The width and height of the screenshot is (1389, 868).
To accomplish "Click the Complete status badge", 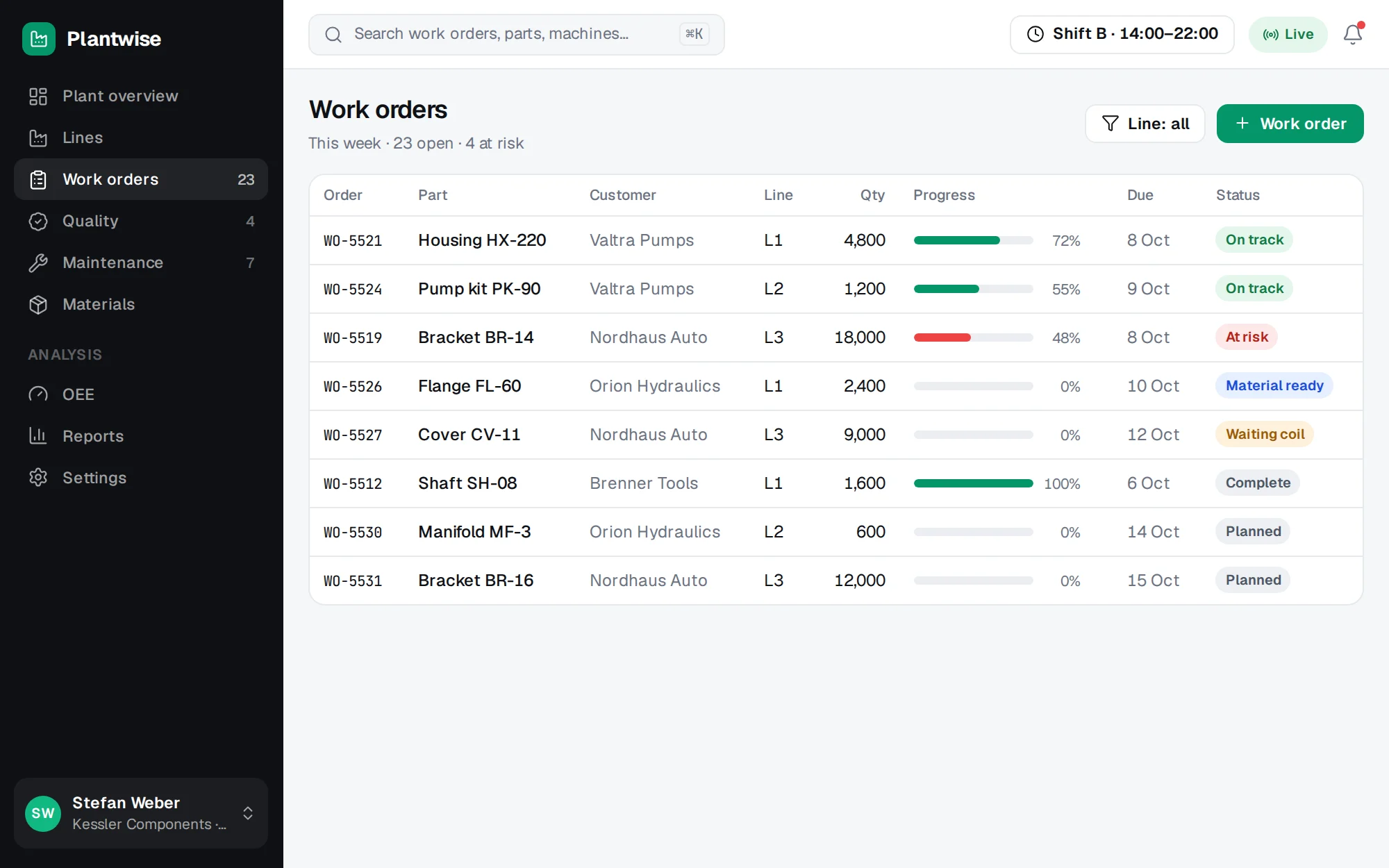I will coord(1258,483).
